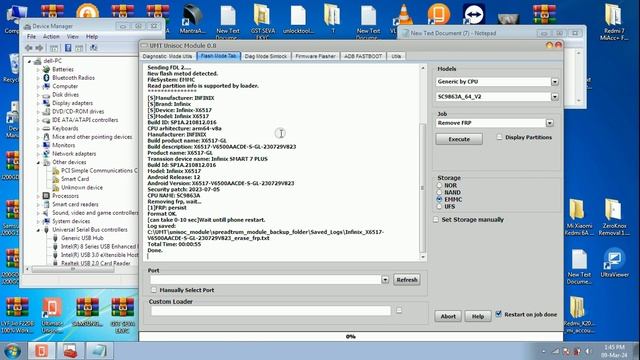
Task: Collapse the dell-PC root node
Action: (x=29, y=61)
